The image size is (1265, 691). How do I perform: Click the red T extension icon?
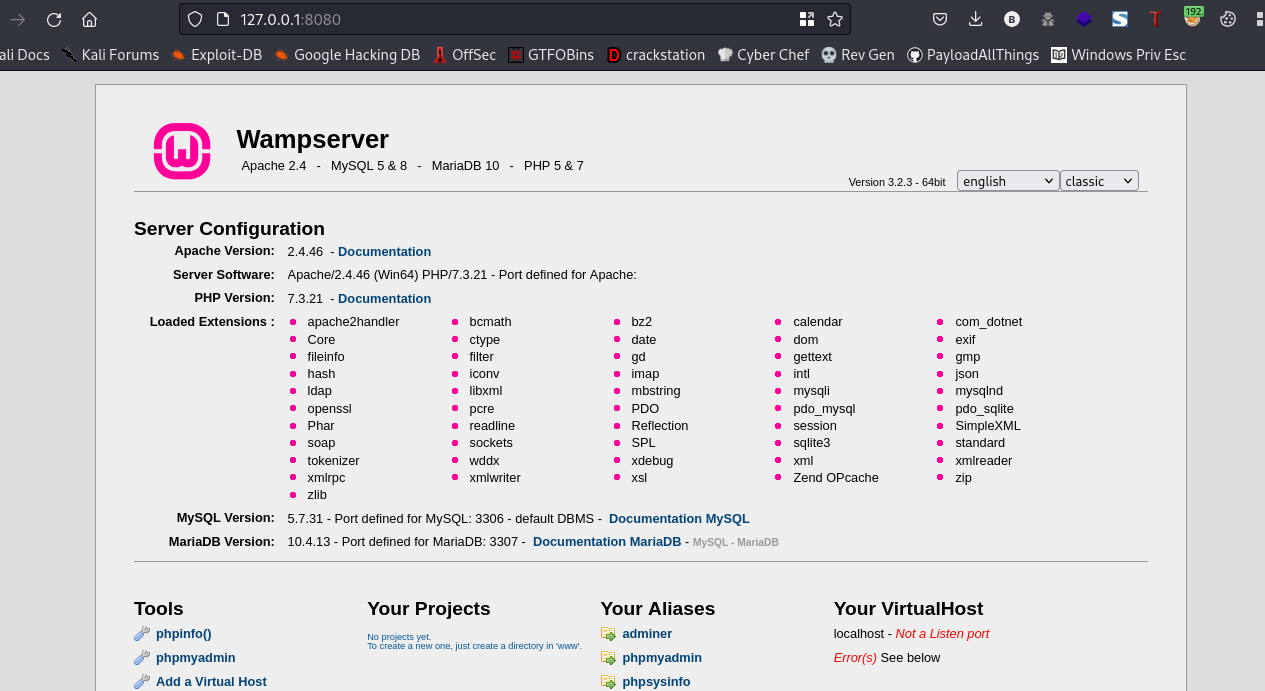coord(1155,19)
